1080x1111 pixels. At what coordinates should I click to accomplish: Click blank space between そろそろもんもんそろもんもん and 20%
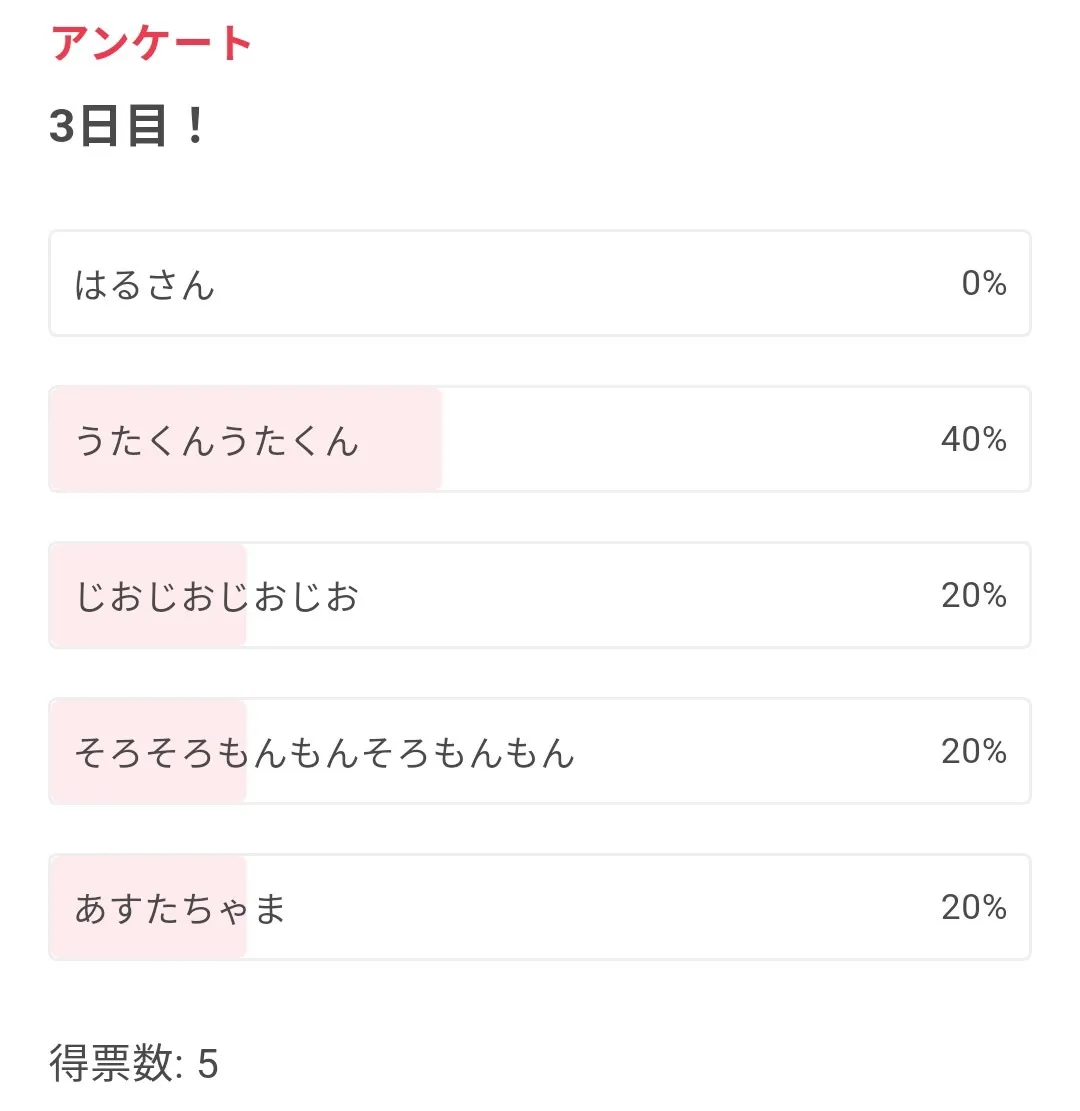[760, 752]
